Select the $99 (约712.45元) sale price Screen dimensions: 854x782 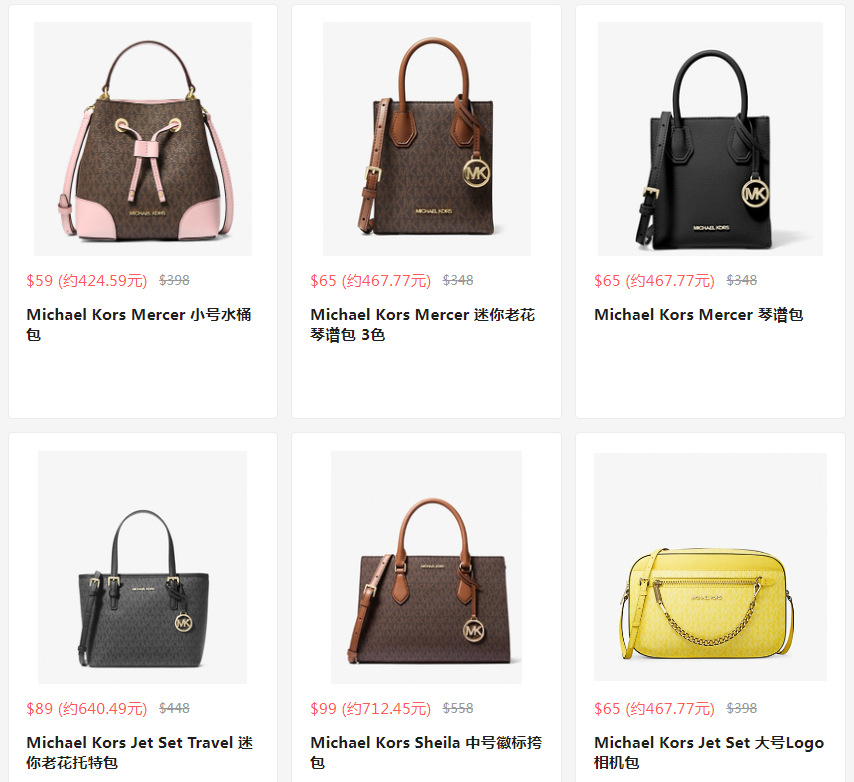tap(371, 709)
